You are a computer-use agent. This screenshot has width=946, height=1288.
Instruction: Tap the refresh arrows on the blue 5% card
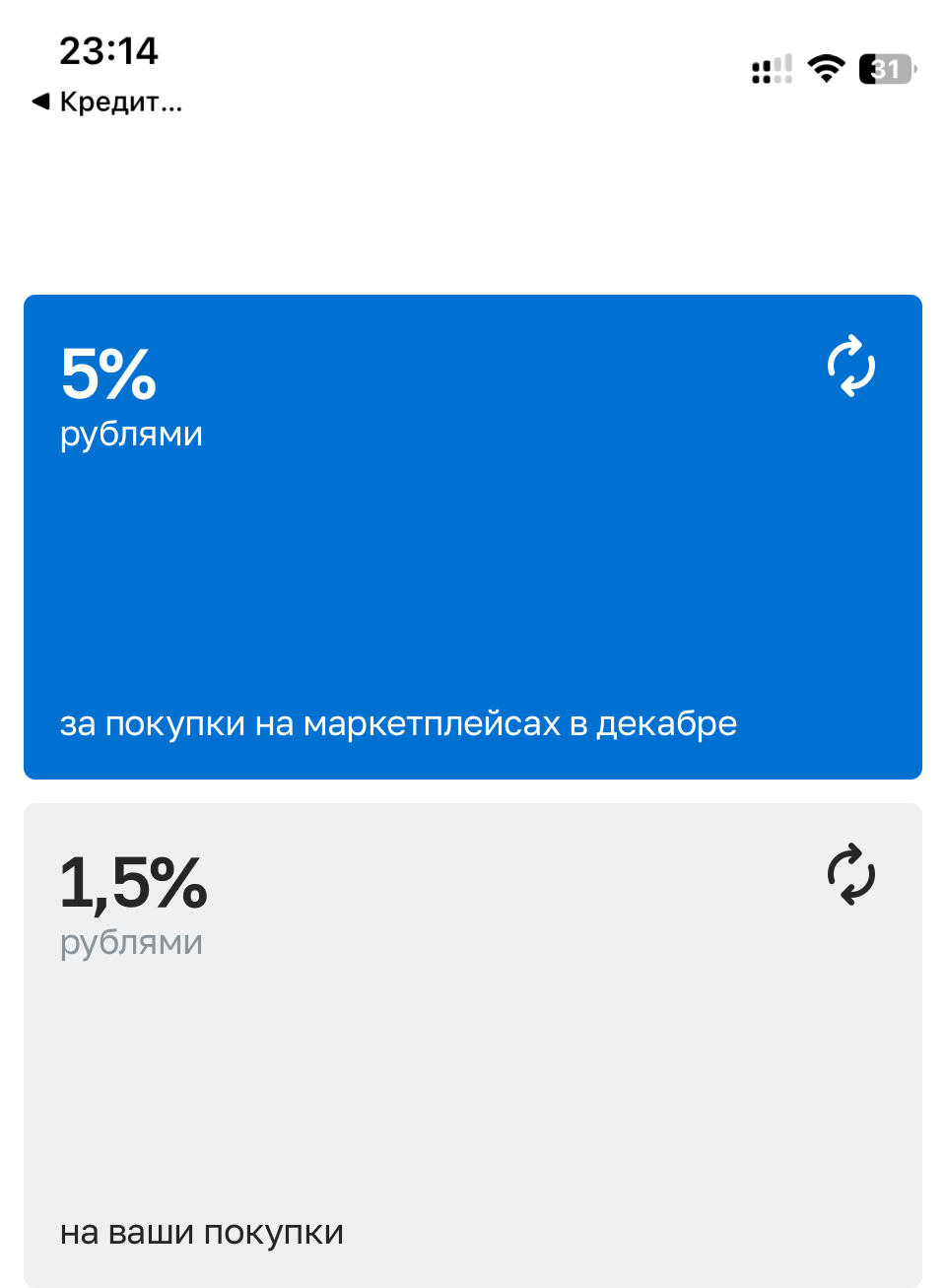[851, 367]
